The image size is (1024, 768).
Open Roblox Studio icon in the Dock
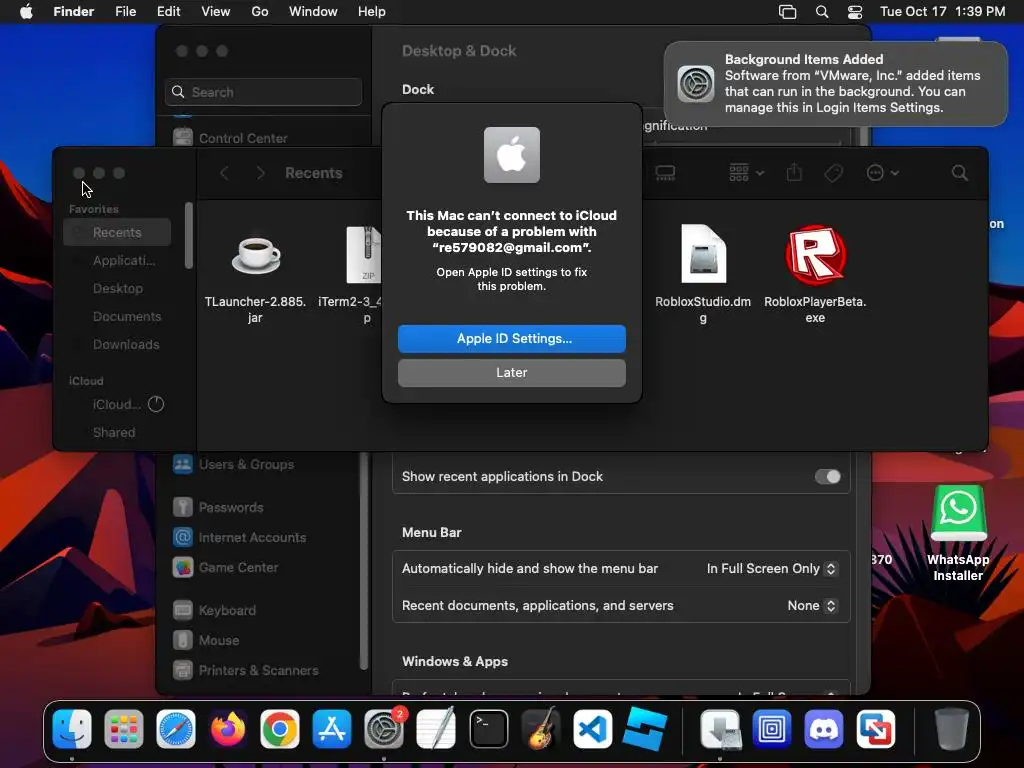tap(645, 728)
